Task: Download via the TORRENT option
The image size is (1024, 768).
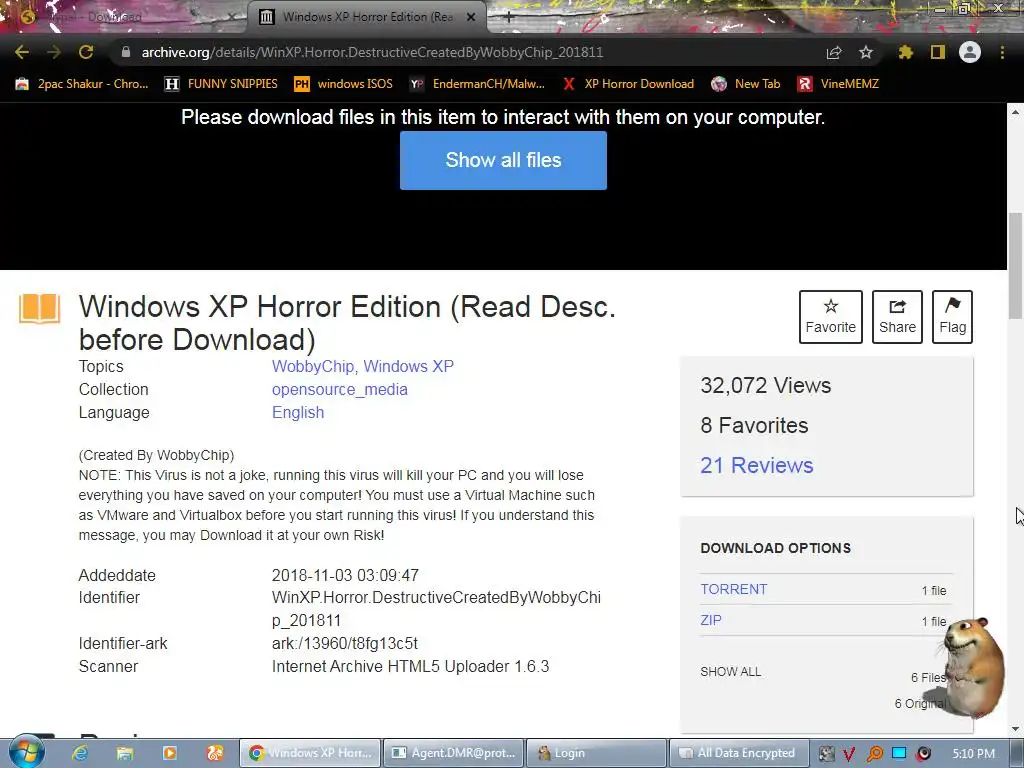Action: click(x=733, y=589)
